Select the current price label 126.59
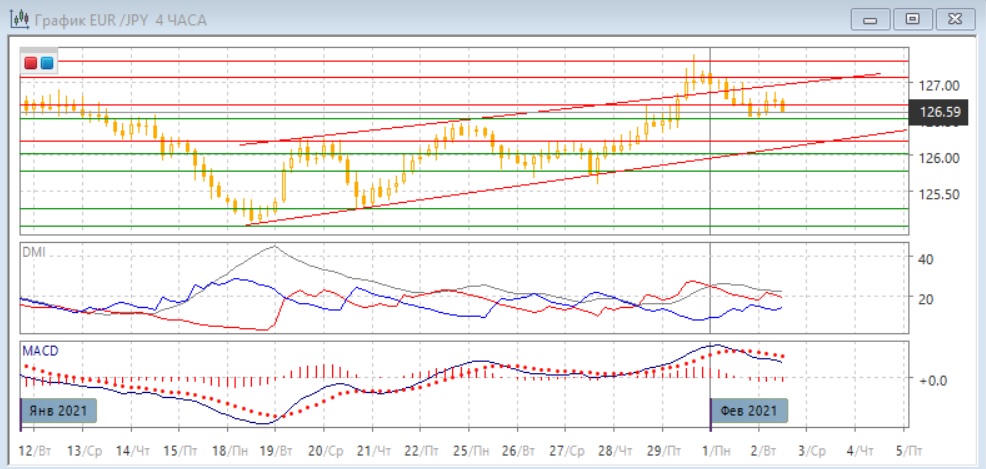The height and width of the screenshot is (469, 986). coord(940,113)
